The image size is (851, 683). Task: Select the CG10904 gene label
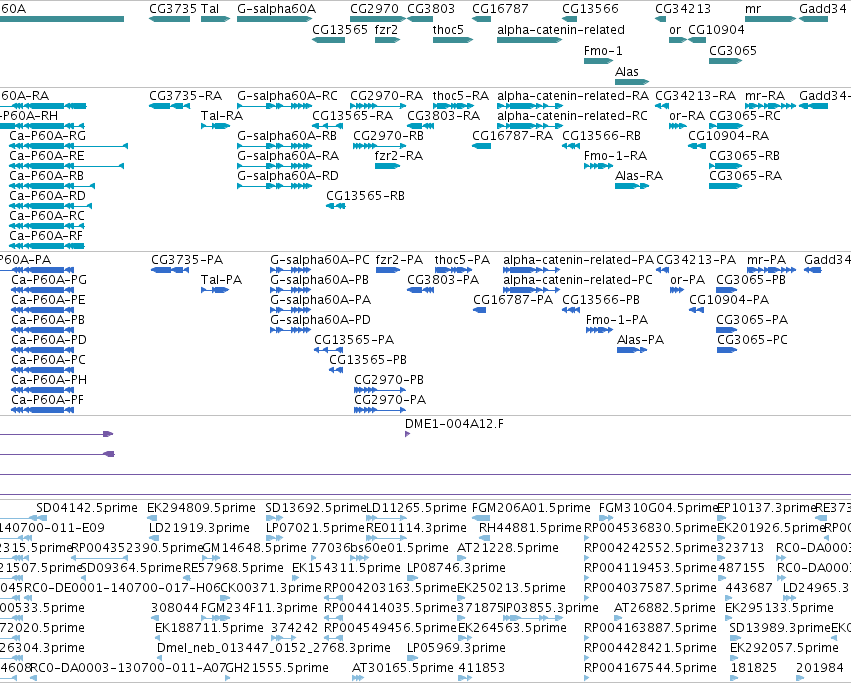tap(716, 30)
